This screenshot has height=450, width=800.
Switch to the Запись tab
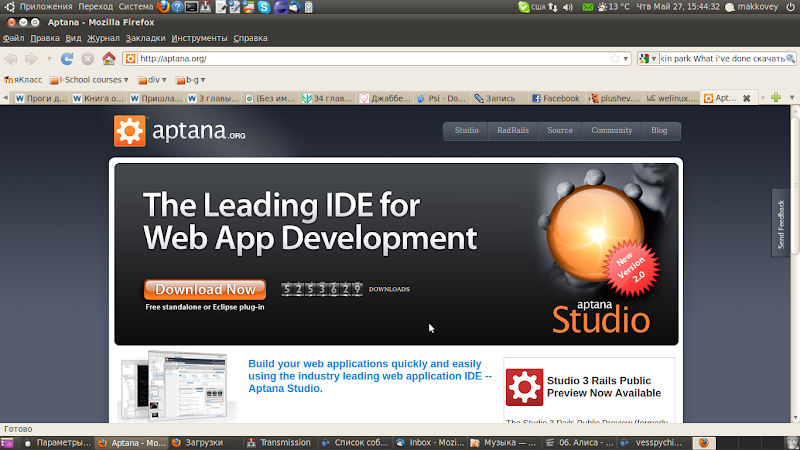[497, 98]
